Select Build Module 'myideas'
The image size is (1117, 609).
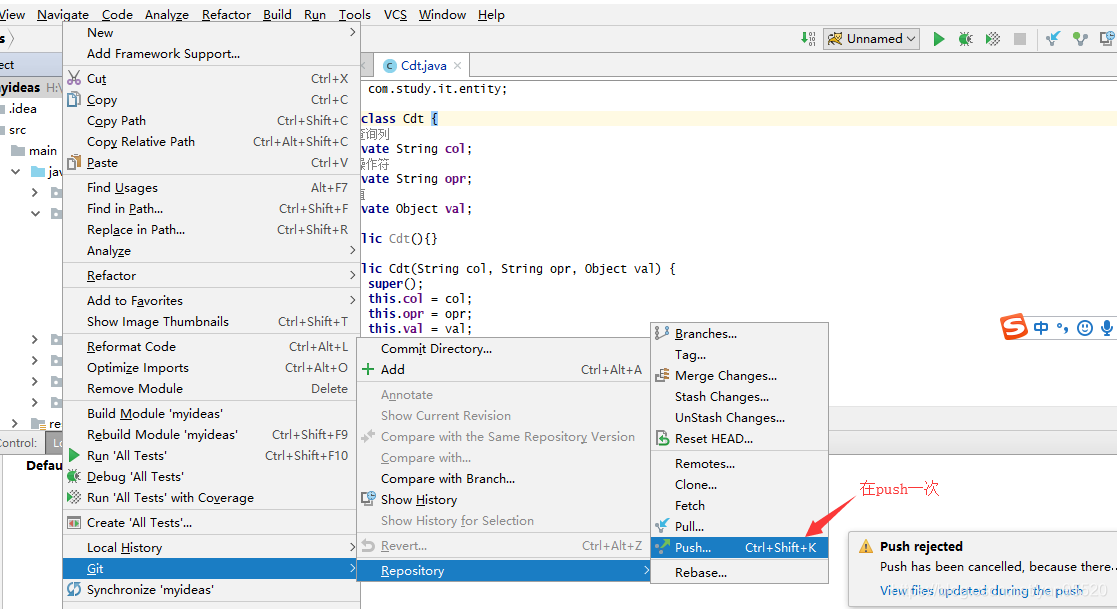click(x=211, y=413)
